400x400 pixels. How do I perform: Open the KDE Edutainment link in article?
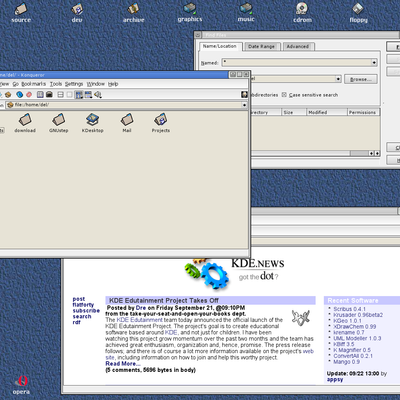coord(139,320)
